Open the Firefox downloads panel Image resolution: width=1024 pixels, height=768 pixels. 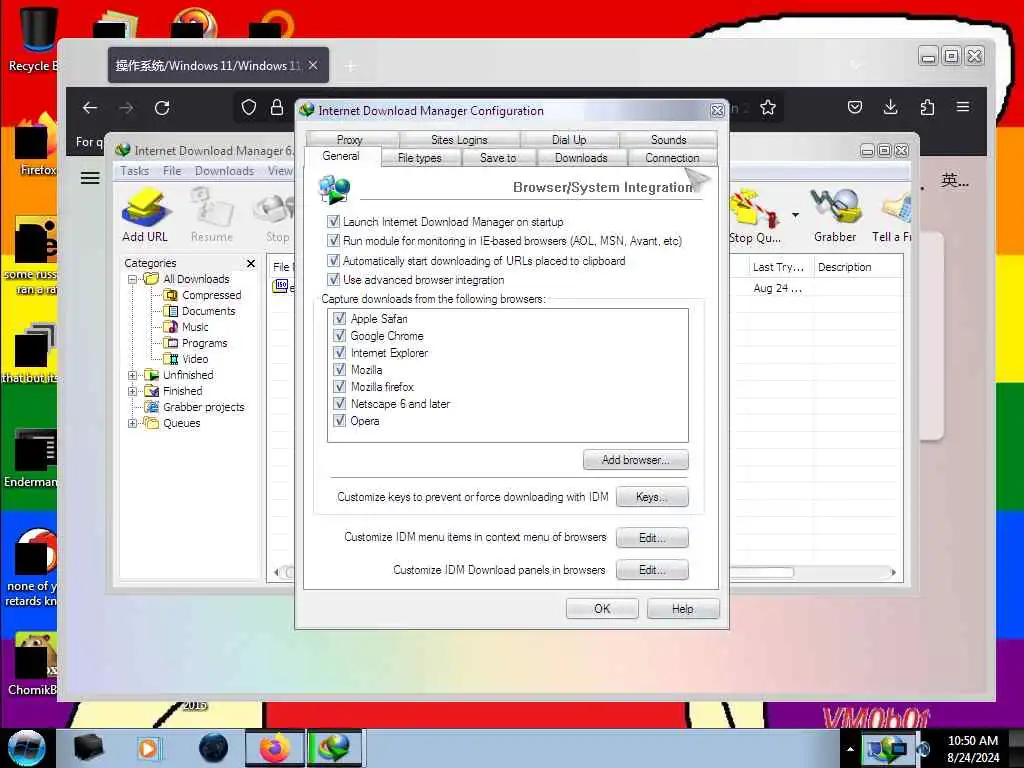coord(890,107)
